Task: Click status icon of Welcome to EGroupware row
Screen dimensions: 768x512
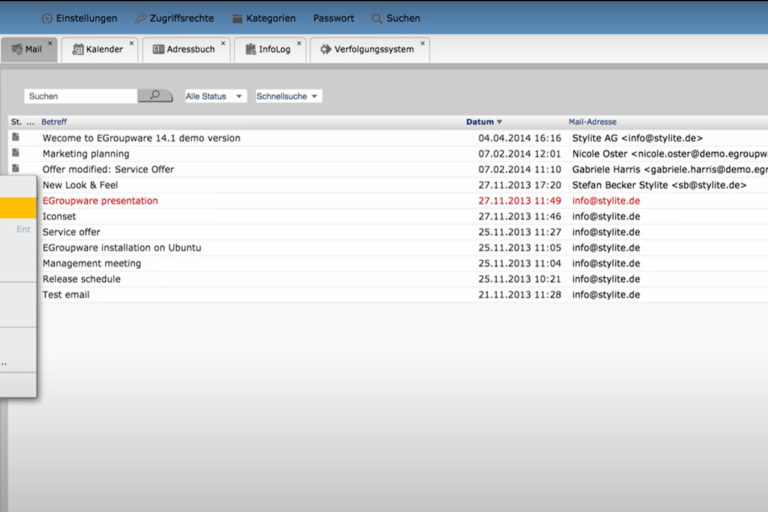Action: pyautogui.click(x=16, y=138)
